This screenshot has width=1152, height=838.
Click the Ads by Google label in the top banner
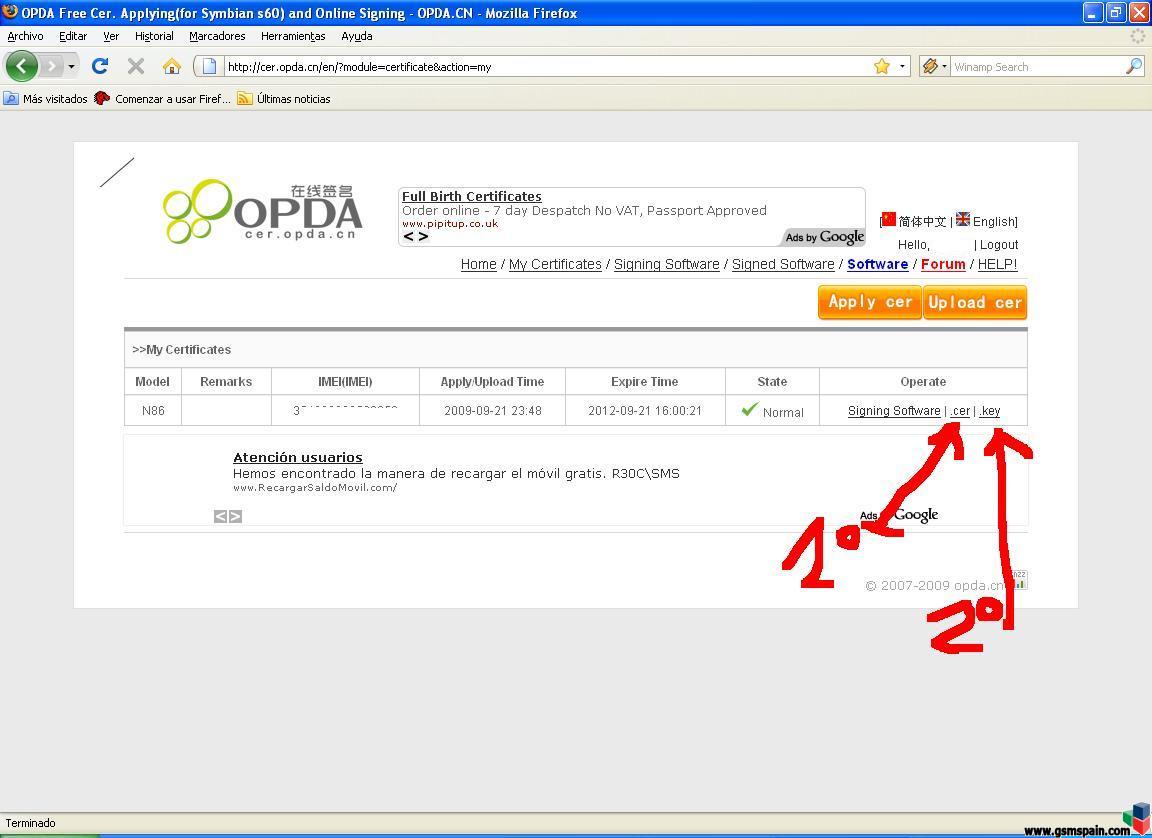pos(824,236)
